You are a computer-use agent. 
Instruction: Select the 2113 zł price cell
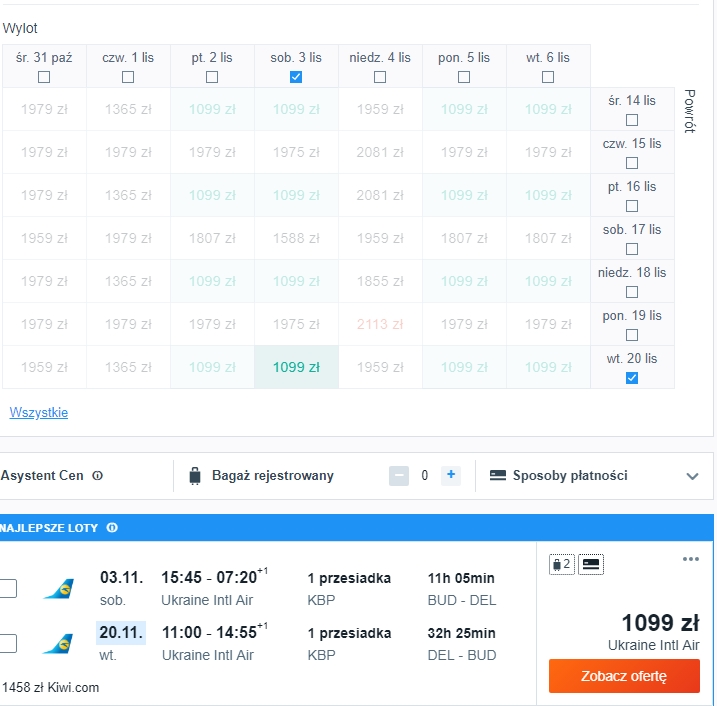click(380, 324)
